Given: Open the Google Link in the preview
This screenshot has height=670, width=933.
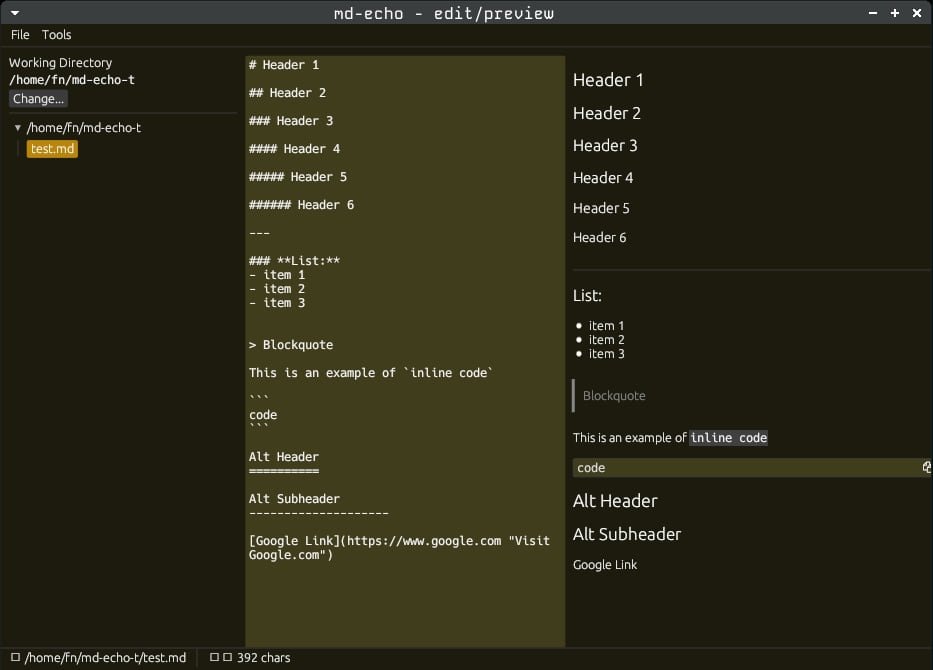Looking at the screenshot, I should [x=604, y=565].
